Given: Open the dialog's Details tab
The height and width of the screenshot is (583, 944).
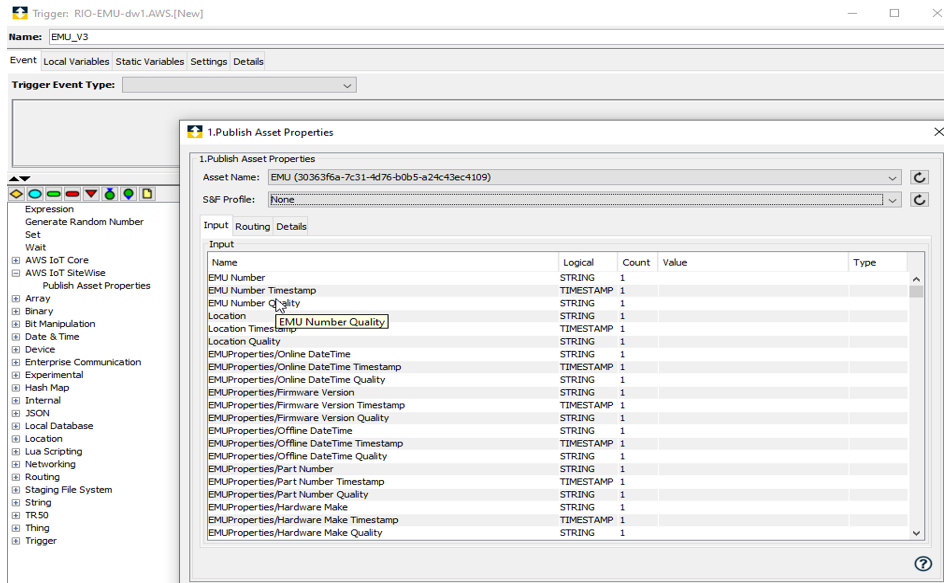Looking at the screenshot, I should (291, 226).
